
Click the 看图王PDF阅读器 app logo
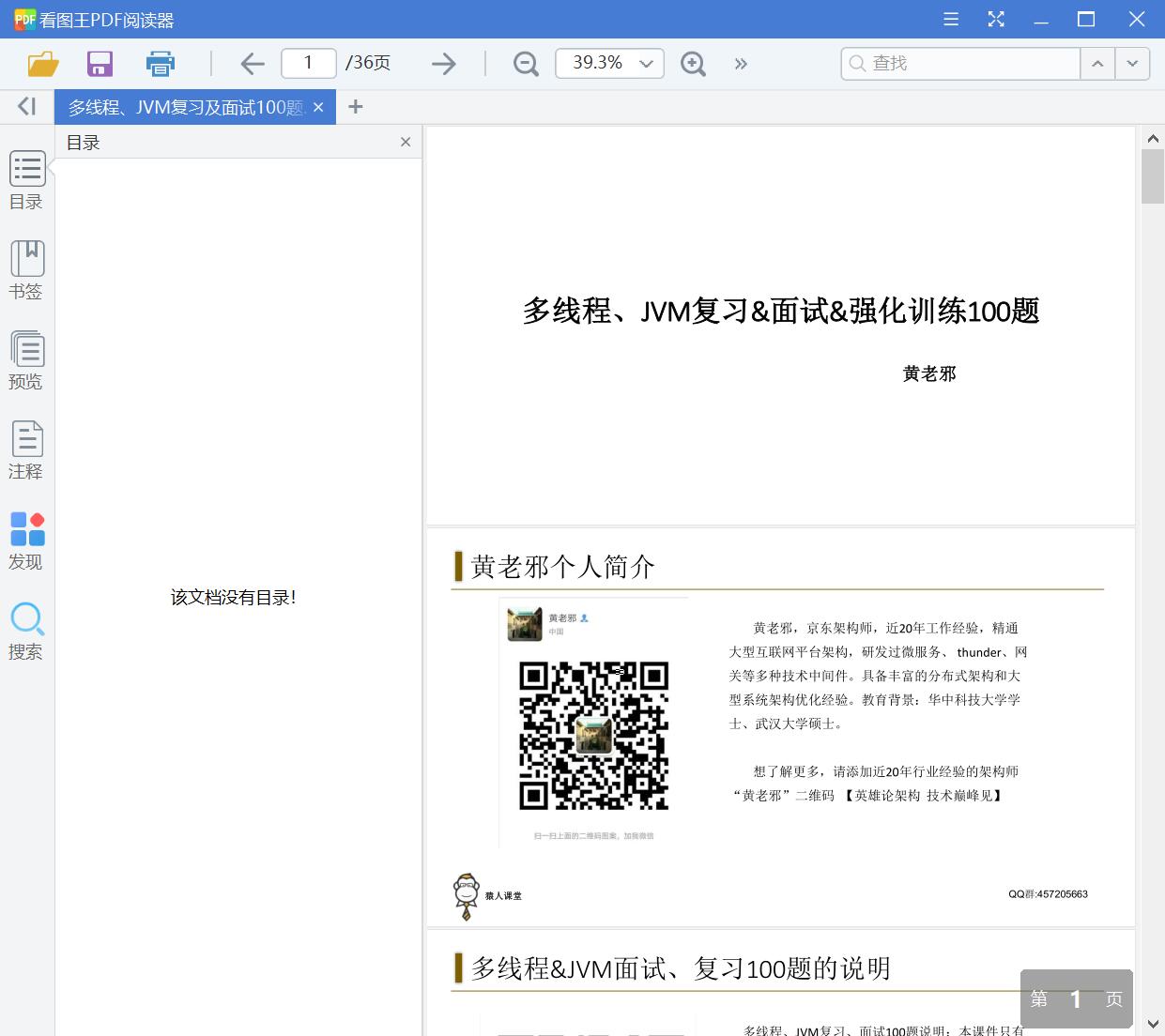[25, 19]
